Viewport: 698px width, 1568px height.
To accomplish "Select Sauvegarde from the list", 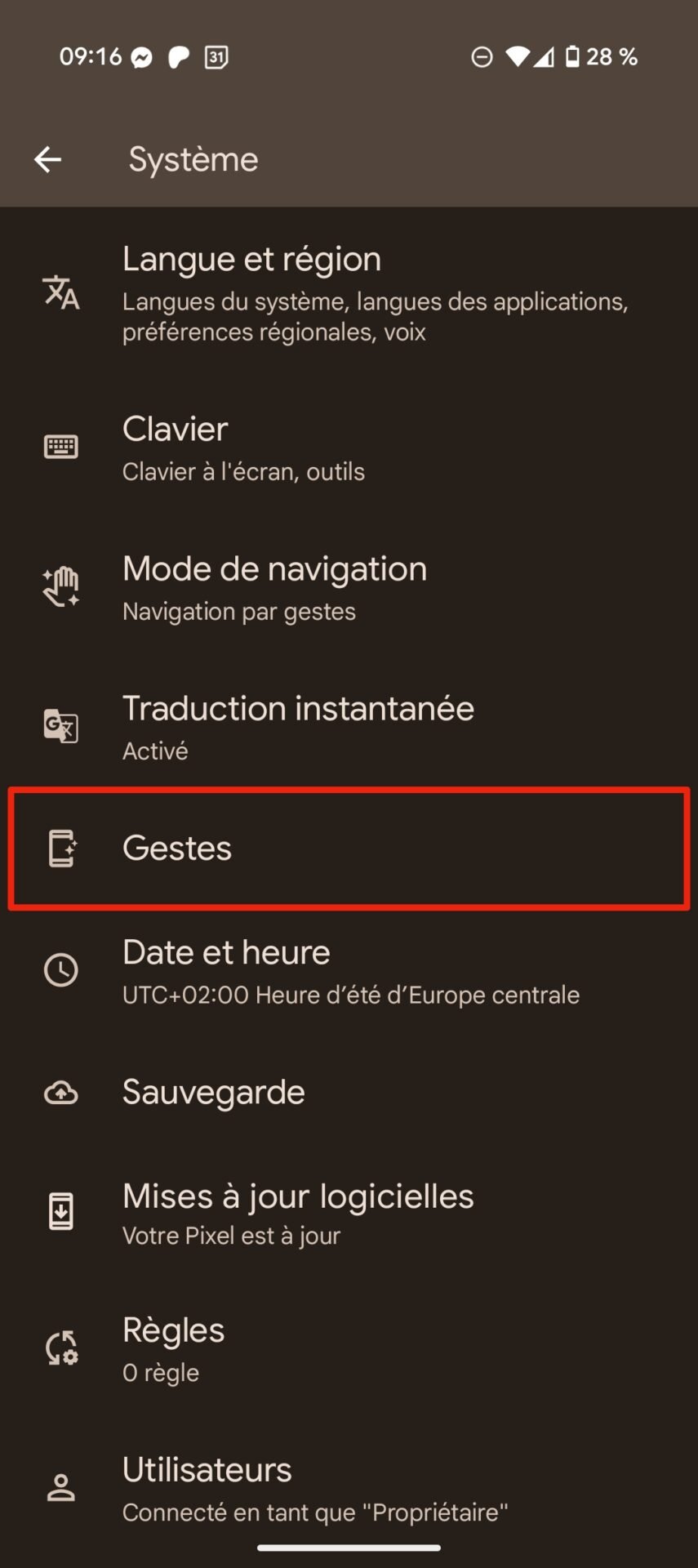I will (349, 1093).
